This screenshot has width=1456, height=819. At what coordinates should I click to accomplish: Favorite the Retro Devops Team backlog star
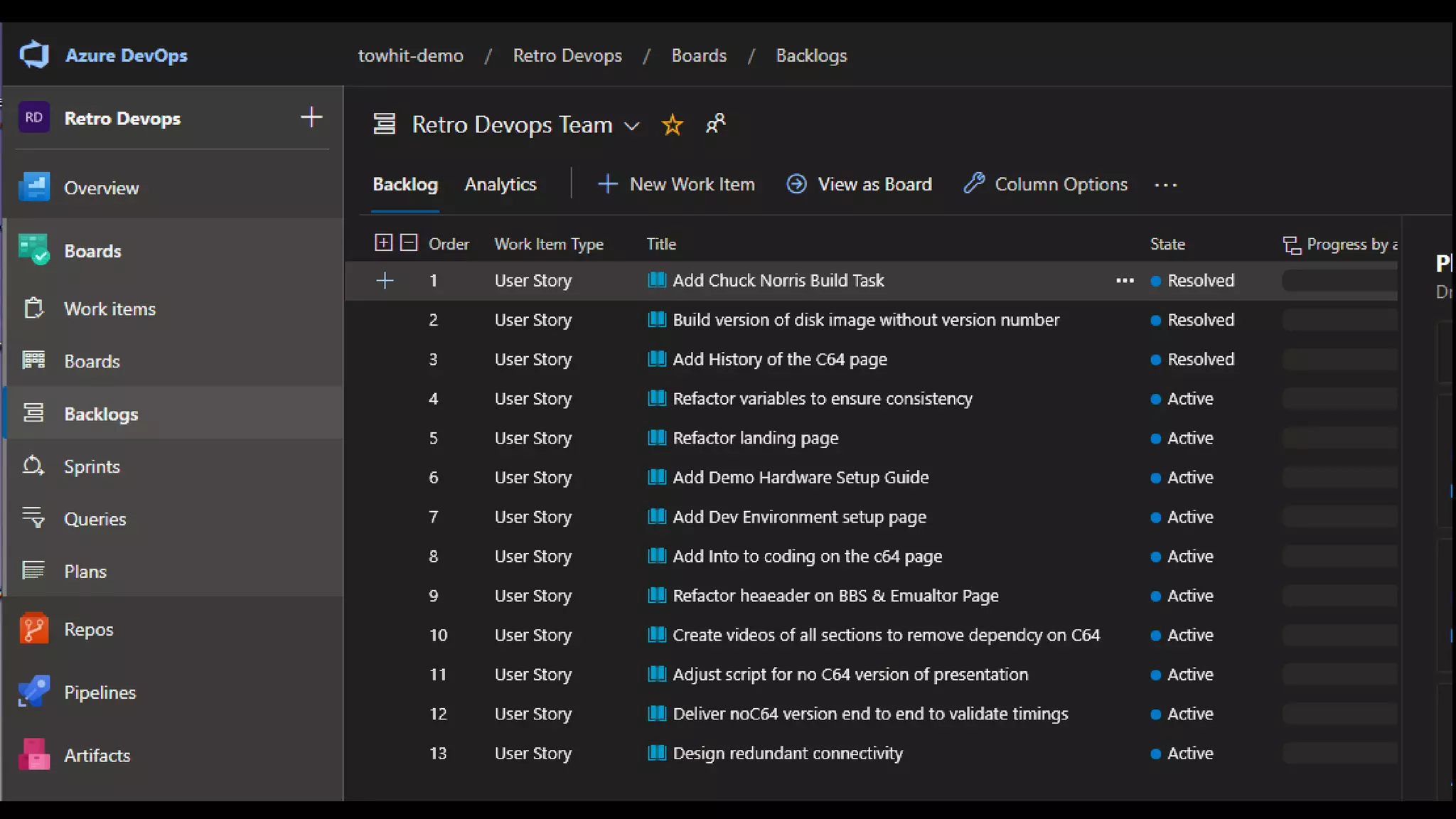[672, 125]
